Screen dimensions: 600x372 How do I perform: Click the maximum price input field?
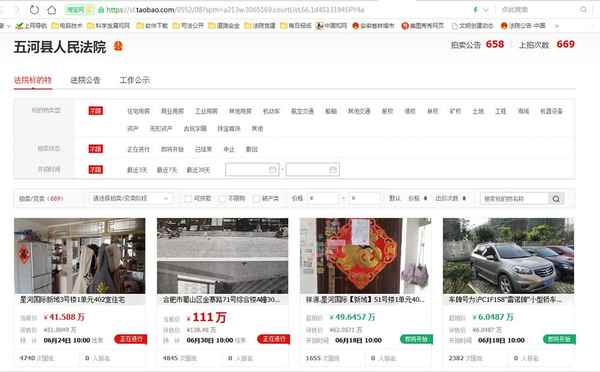pos(365,198)
